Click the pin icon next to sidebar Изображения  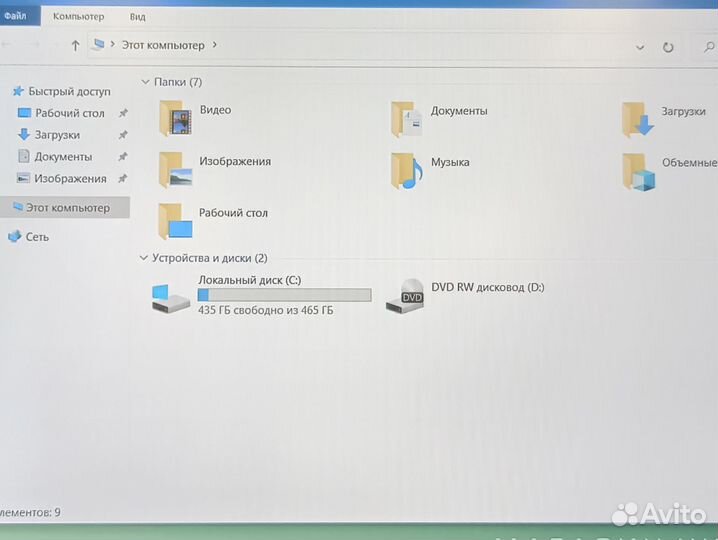(x=122, y=178)
